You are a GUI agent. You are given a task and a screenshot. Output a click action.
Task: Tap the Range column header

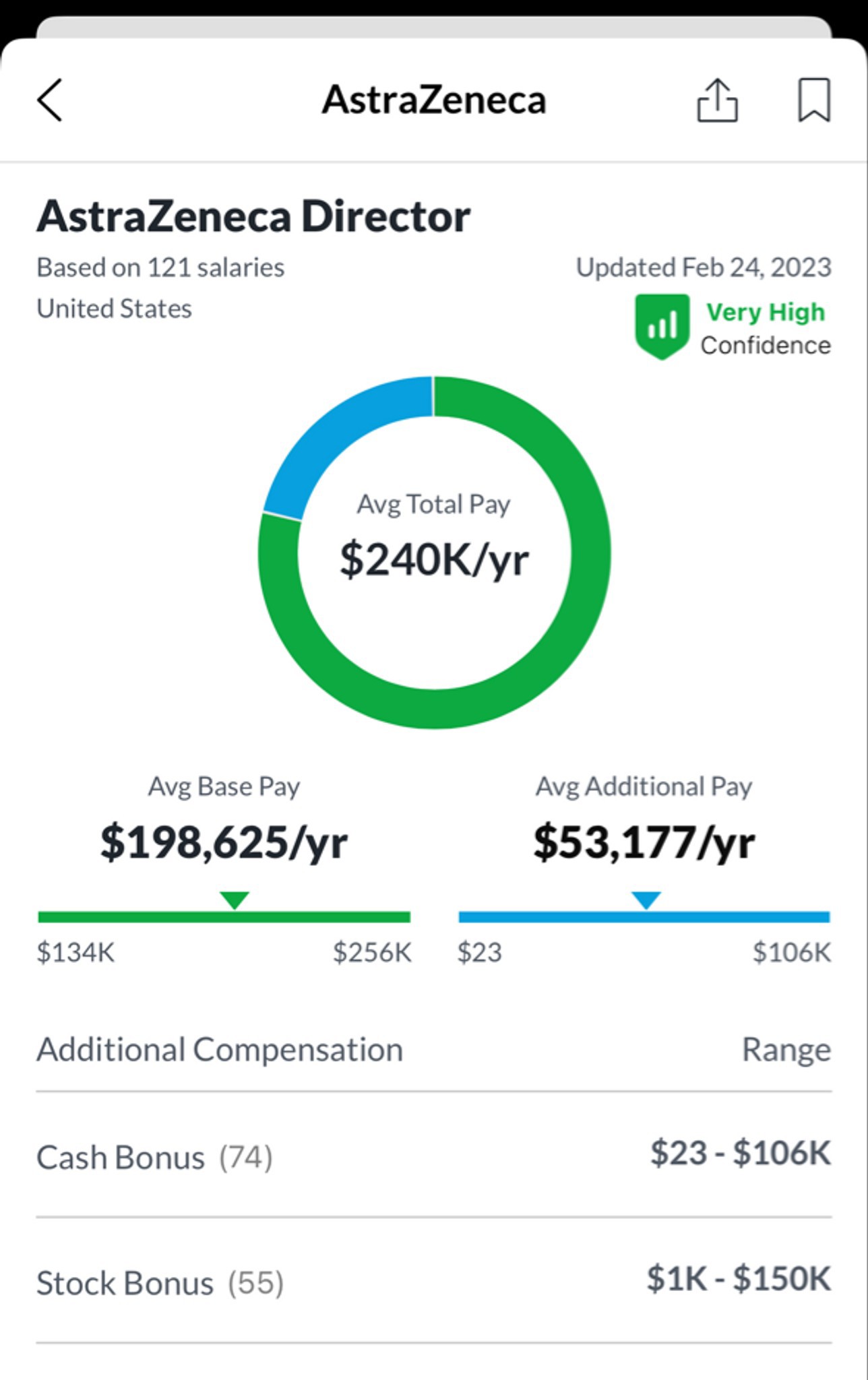pos(786,1050)
